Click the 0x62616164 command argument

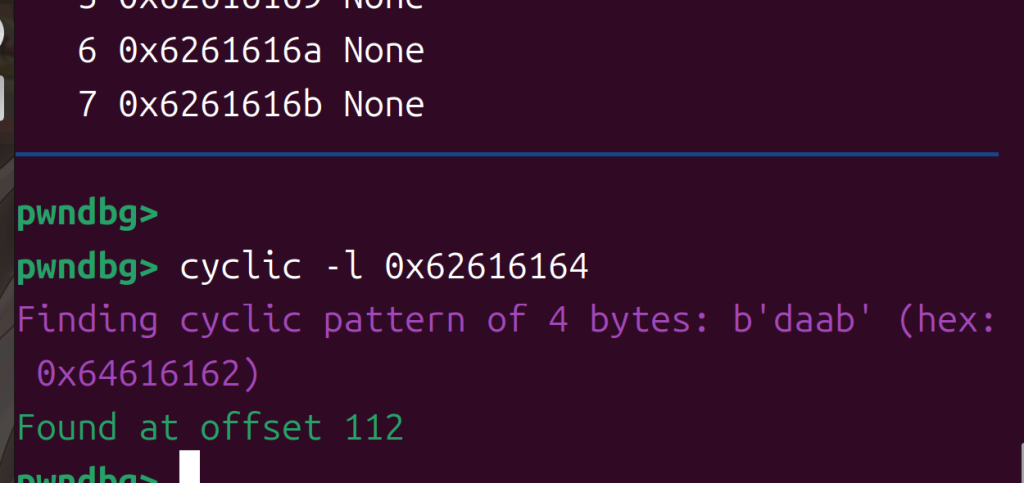pyautogui.click(x=487, y=267)
